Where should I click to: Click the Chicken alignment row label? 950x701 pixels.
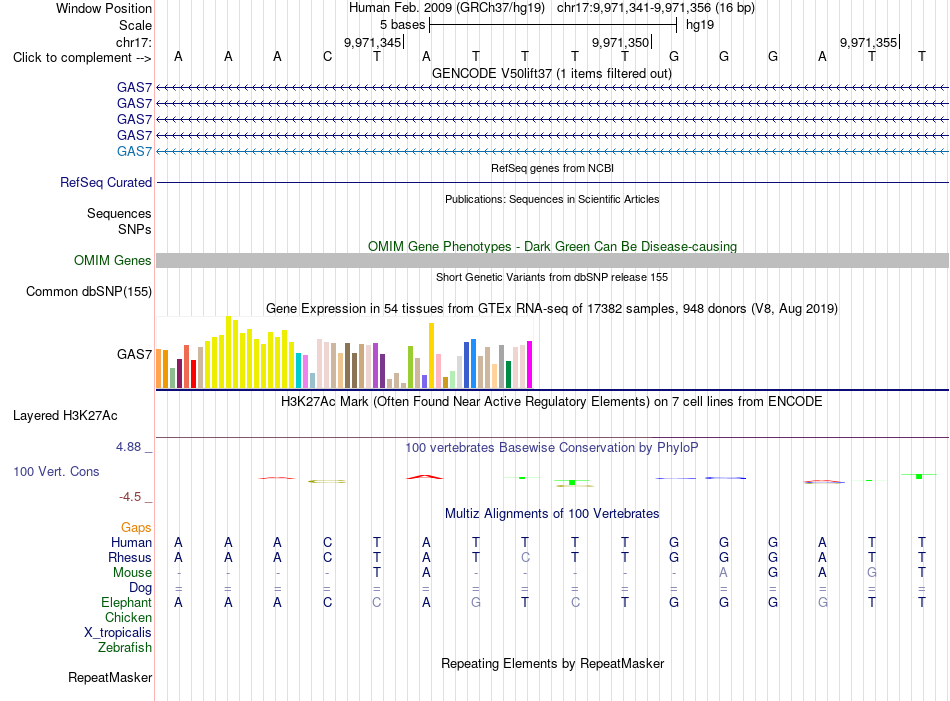point(128,617)
